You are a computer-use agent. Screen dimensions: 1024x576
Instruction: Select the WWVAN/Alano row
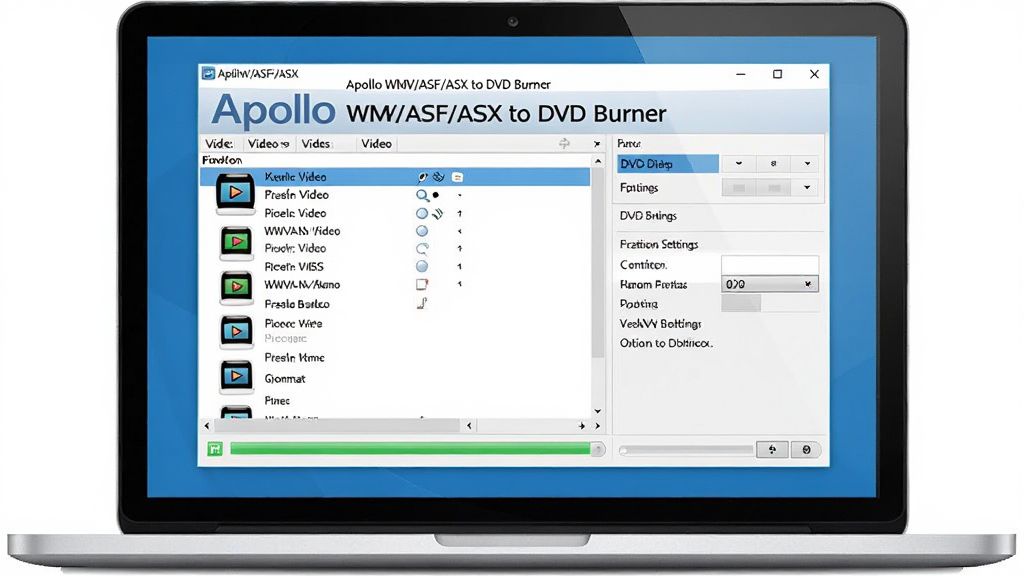[395, 285]
